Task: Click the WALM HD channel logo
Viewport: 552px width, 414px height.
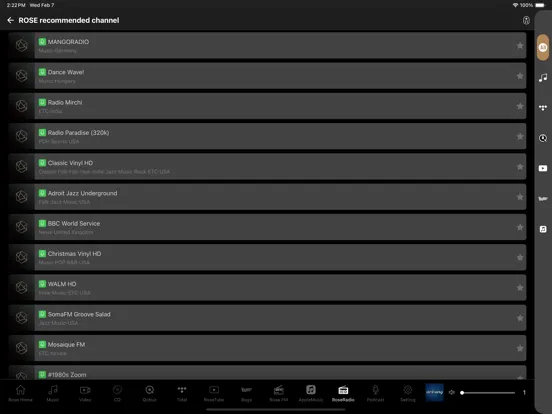Action: (21, 288)
